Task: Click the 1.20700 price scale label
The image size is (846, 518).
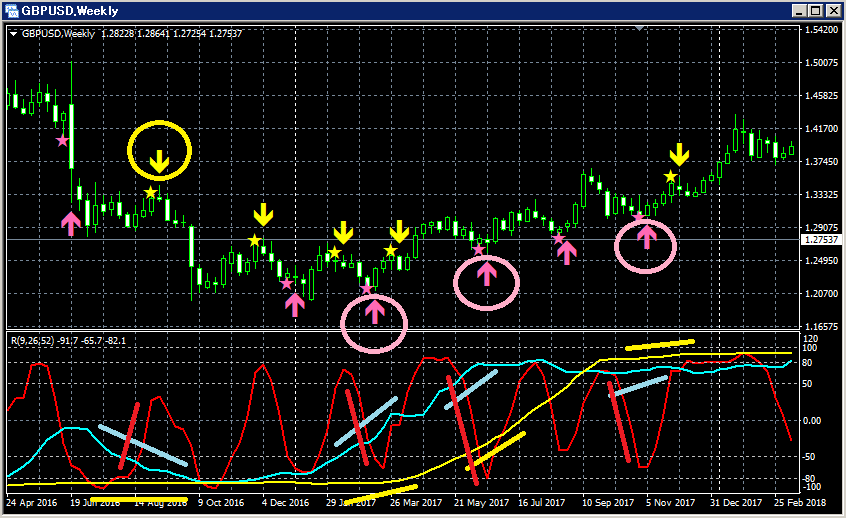Action: coord(821,294)
